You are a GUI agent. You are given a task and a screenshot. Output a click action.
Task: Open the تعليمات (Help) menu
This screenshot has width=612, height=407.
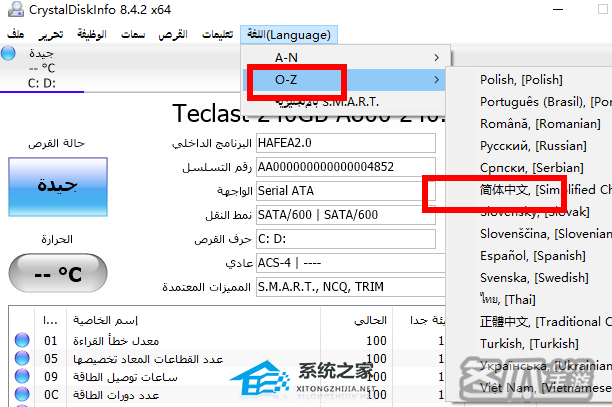[x=217, y=34]
